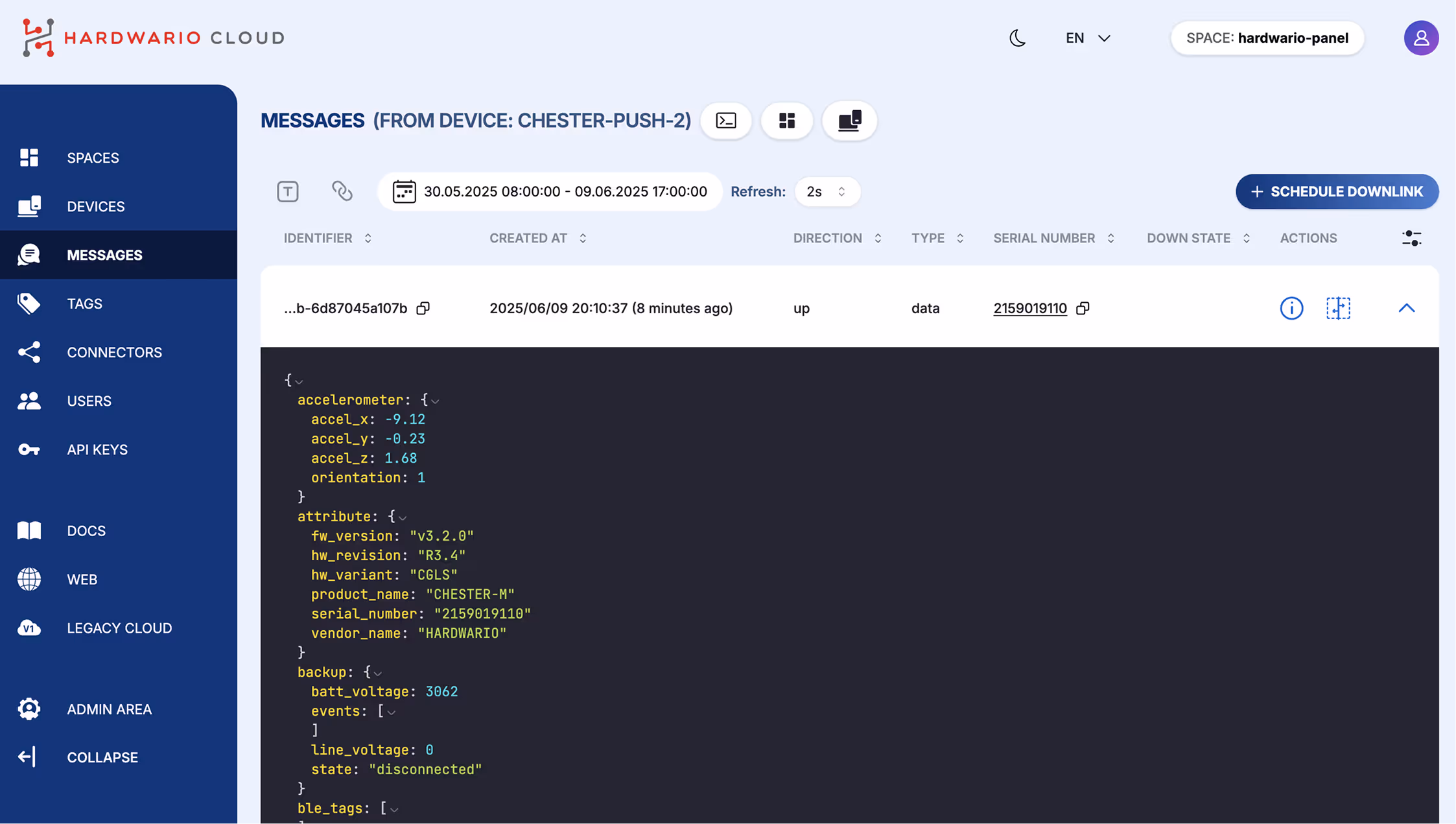Click the message identifier ...b-6d87045a107b
This screenshot has height=824, width=1456.
(x=346, y=308)
